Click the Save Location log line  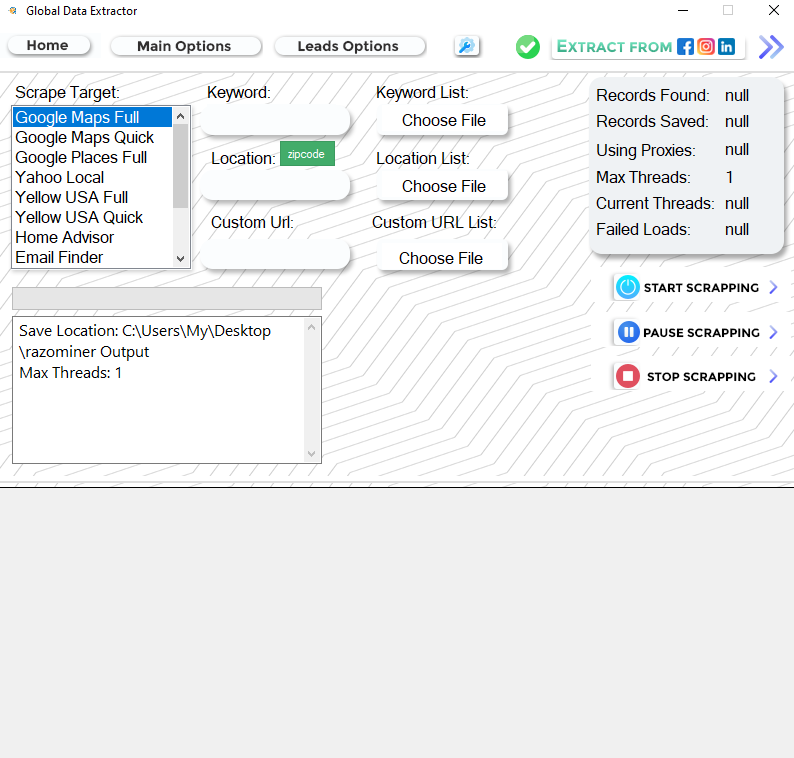point(145,341)
